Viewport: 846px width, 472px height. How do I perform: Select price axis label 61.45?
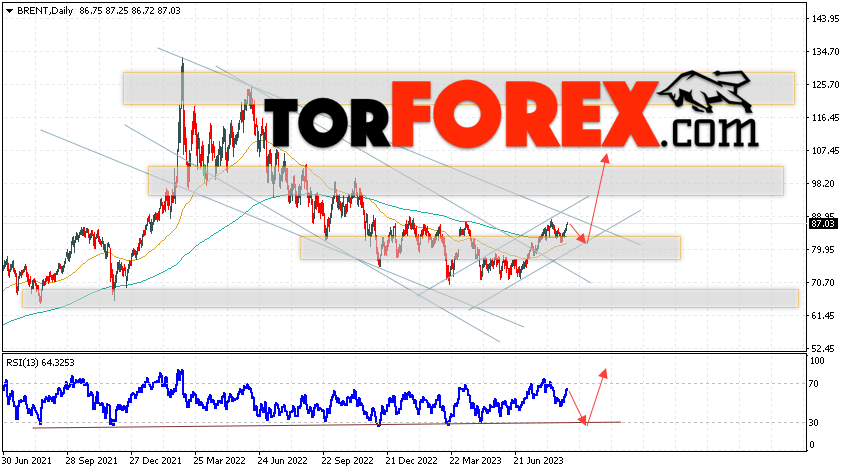click(823, 316)
